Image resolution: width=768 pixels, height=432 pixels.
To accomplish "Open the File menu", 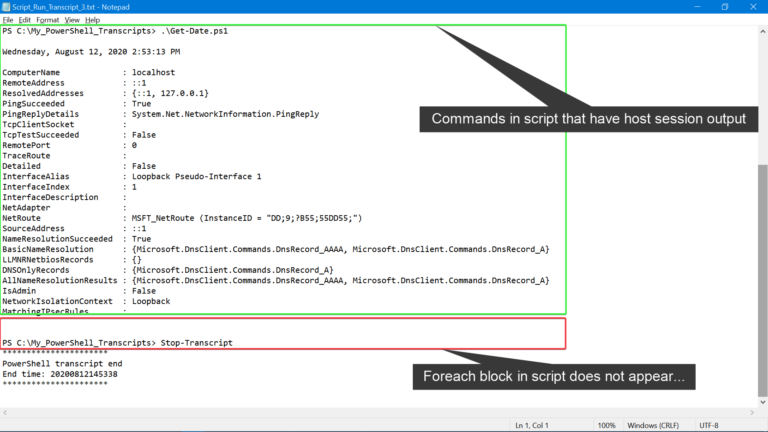I will (x=8, y=20).
